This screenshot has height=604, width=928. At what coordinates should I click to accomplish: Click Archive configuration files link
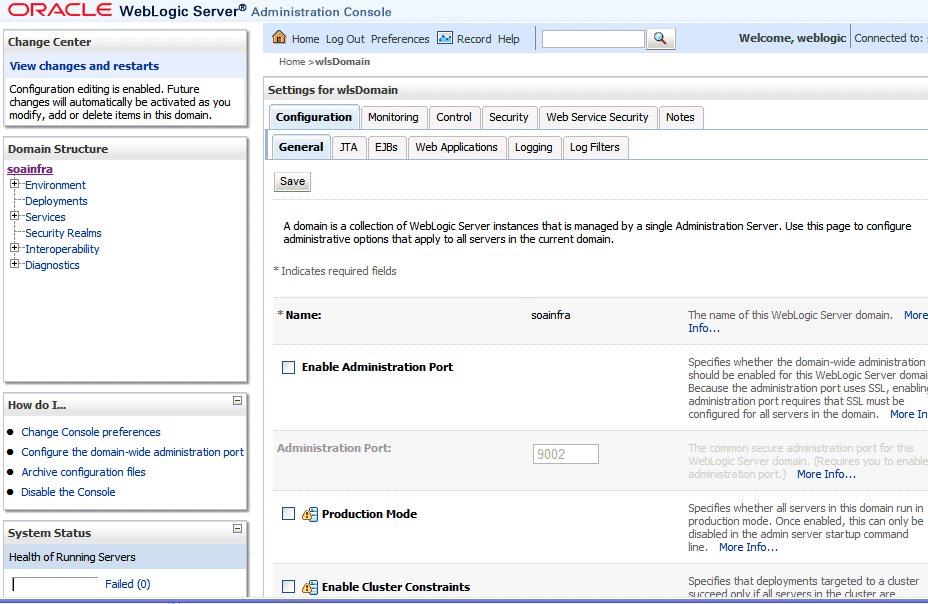(83, 472)
